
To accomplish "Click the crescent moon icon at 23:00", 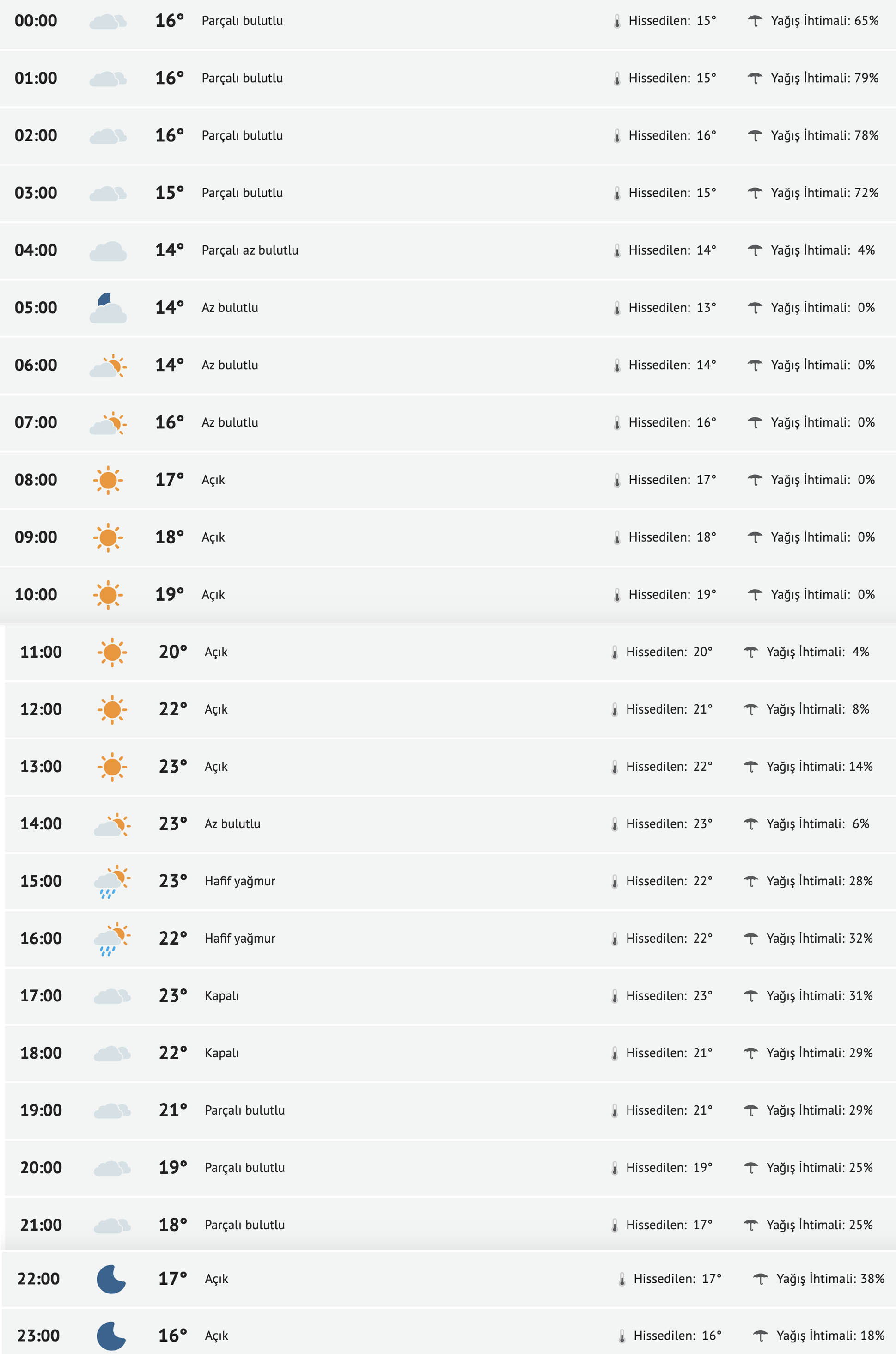I will click(111, 1336).
